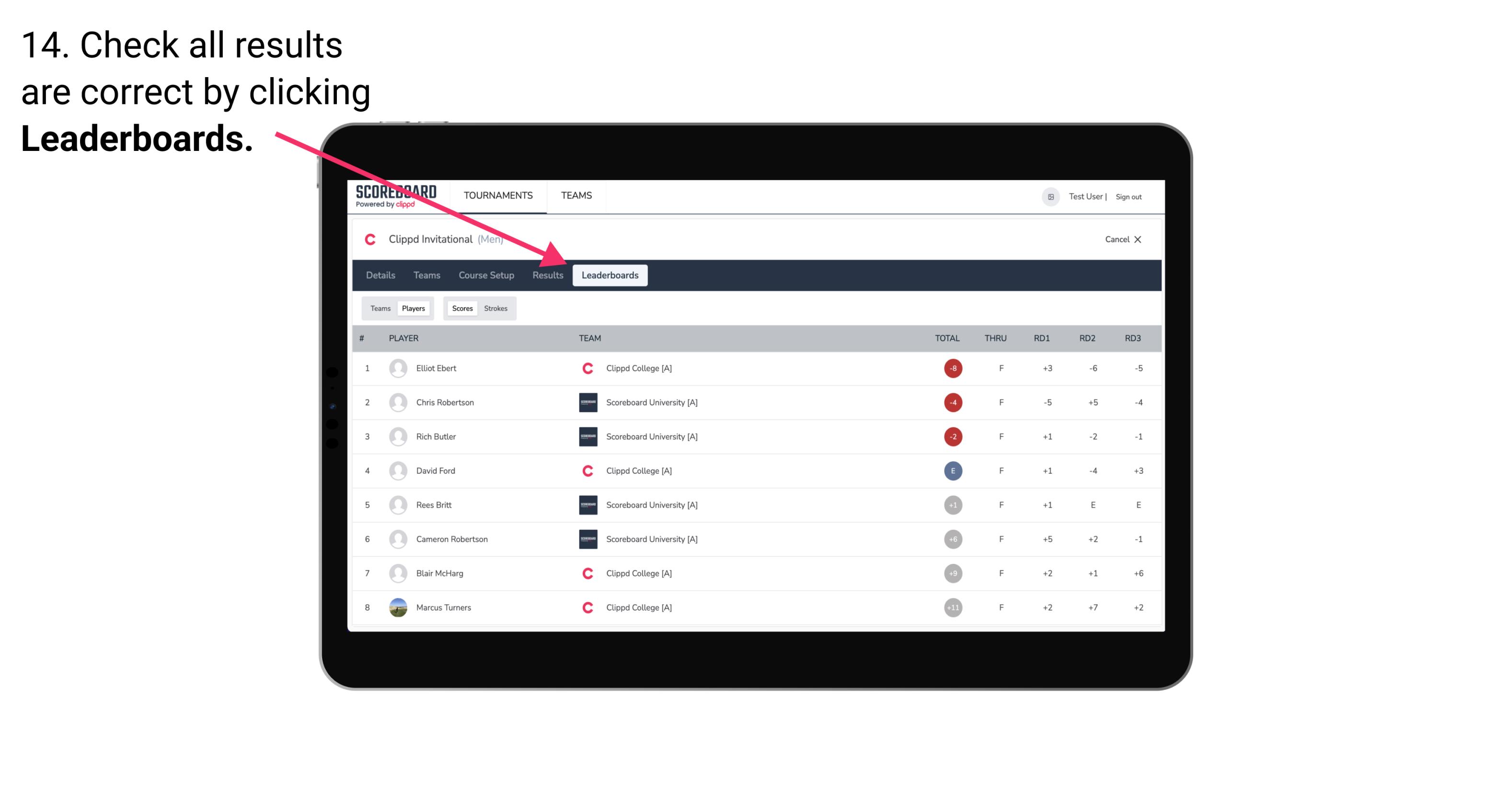Select the Players tab filter

[x=414, y=308]
